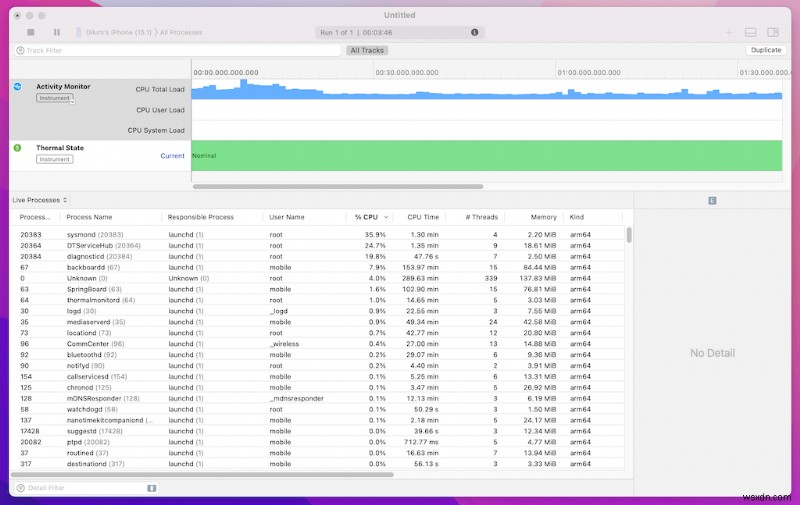Select the mediaserverd (35) row

click(317, 322)
